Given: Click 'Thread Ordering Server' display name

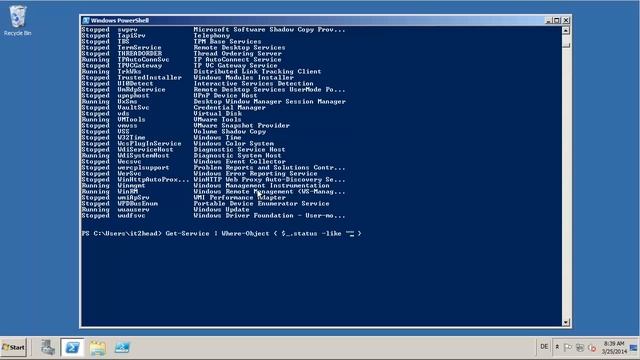Looking at the screenshot, I should (x=238, y=53).
